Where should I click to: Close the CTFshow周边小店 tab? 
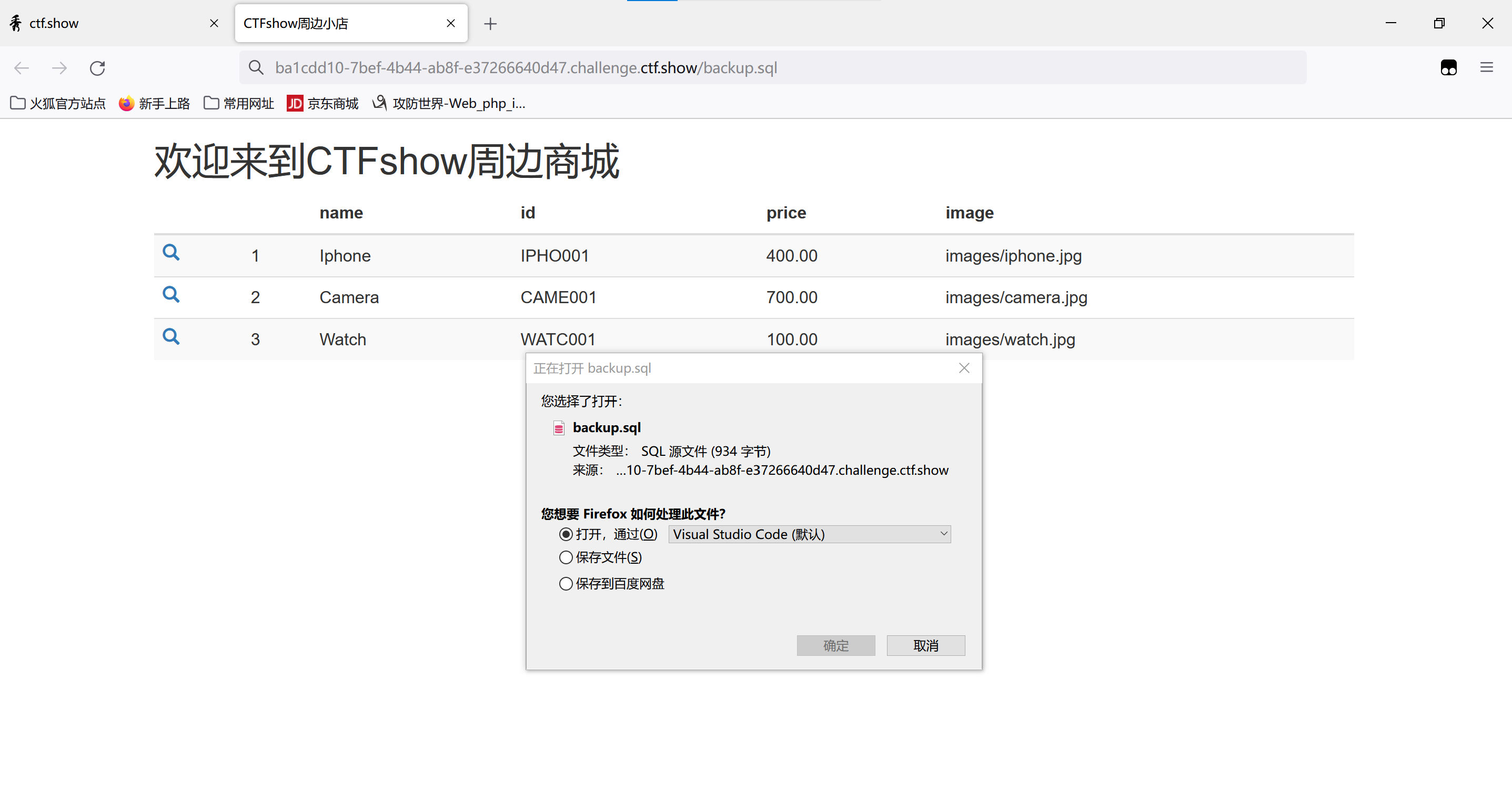point(451,24)
